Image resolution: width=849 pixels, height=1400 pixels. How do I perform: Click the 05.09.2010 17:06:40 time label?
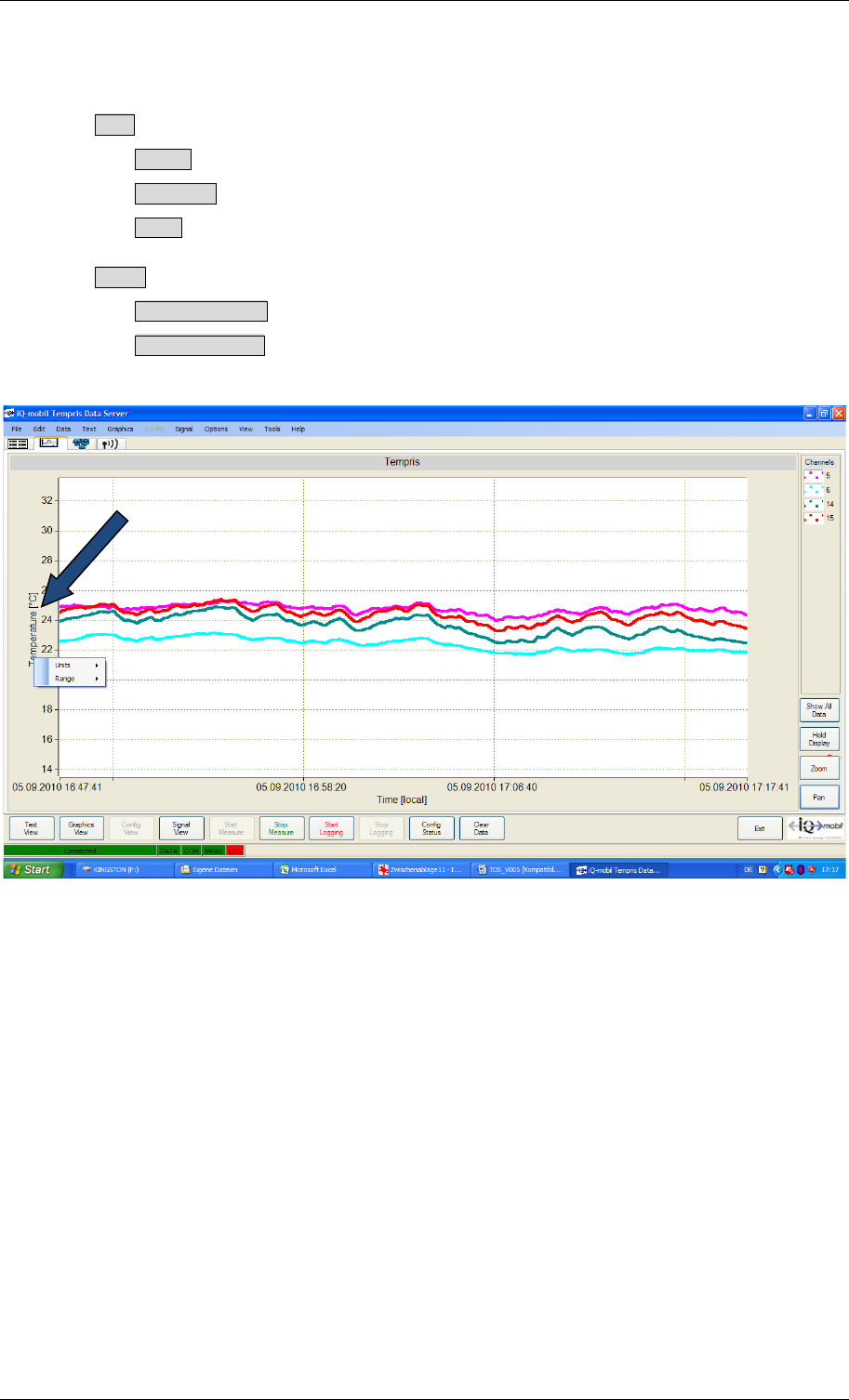493,786
